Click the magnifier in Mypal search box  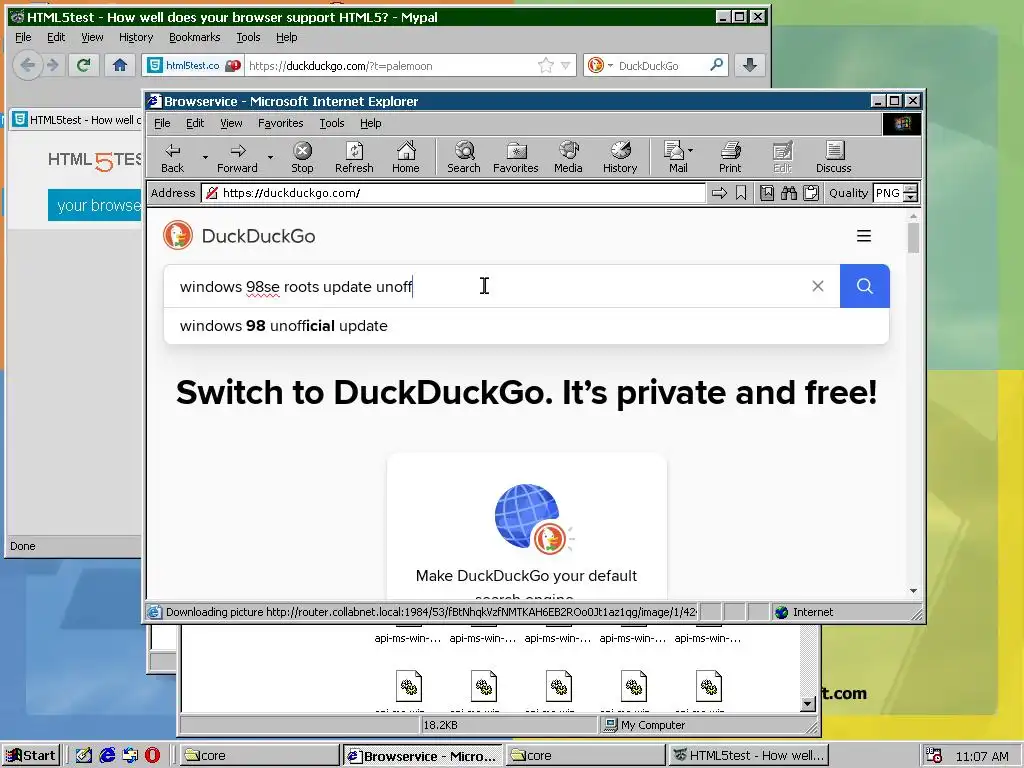click(716, 65)
